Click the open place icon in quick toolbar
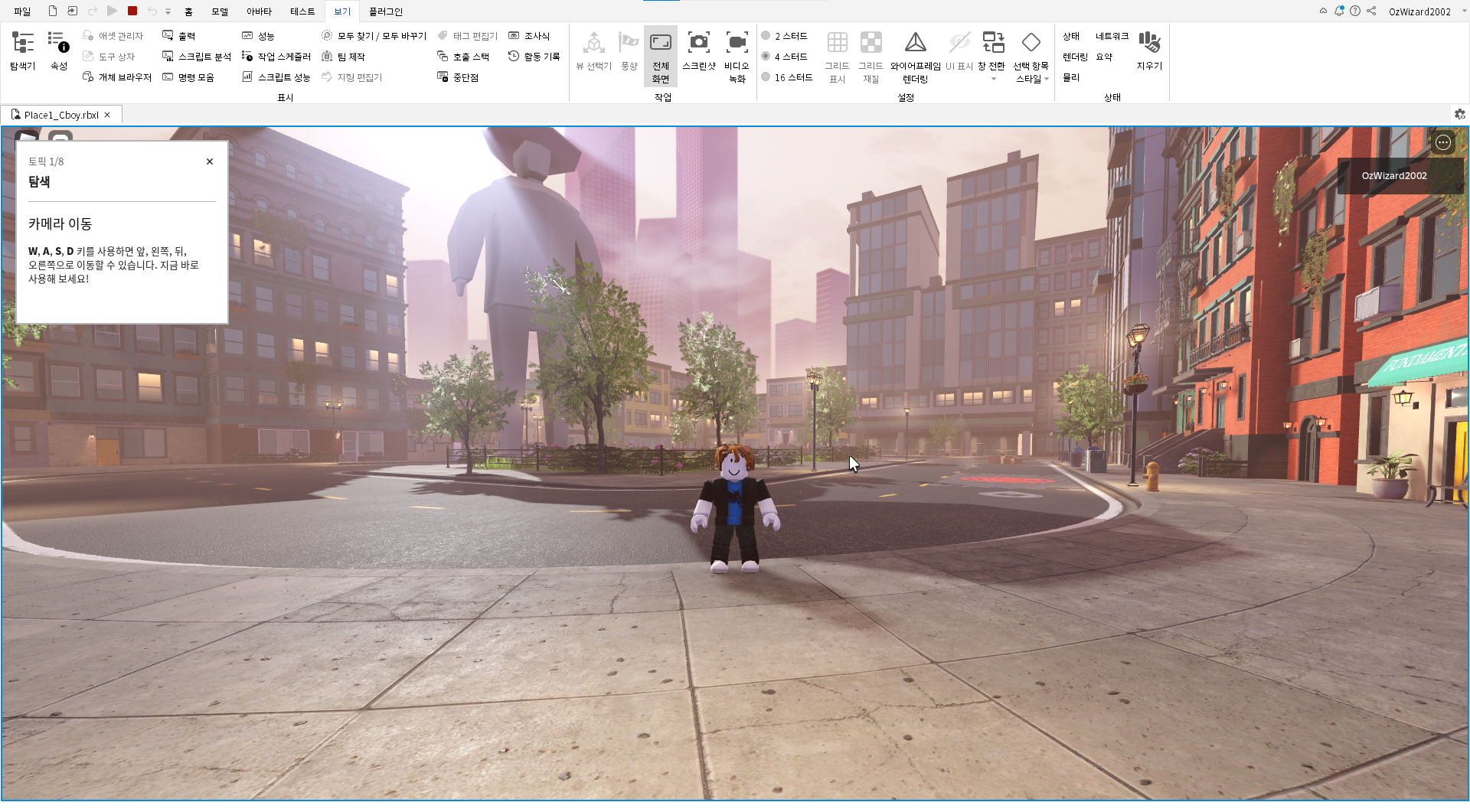This screenshot has height=812, width=1470. 73,11
